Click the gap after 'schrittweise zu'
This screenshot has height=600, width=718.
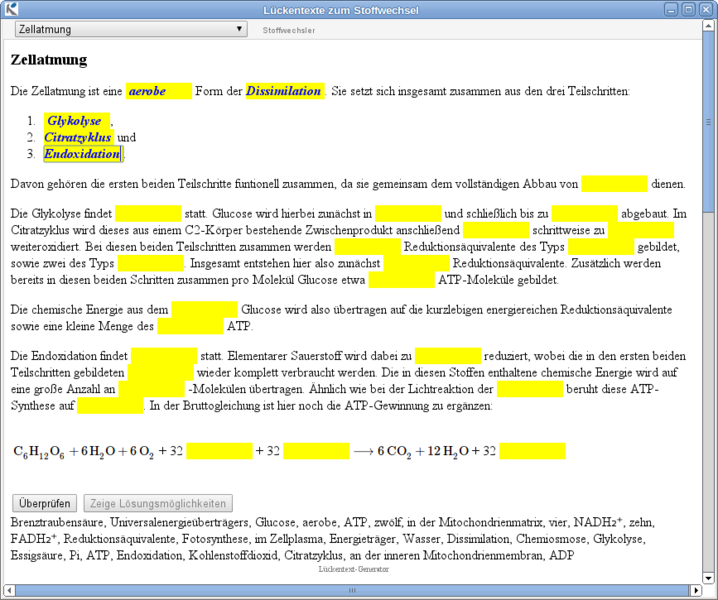click(641, 230)
